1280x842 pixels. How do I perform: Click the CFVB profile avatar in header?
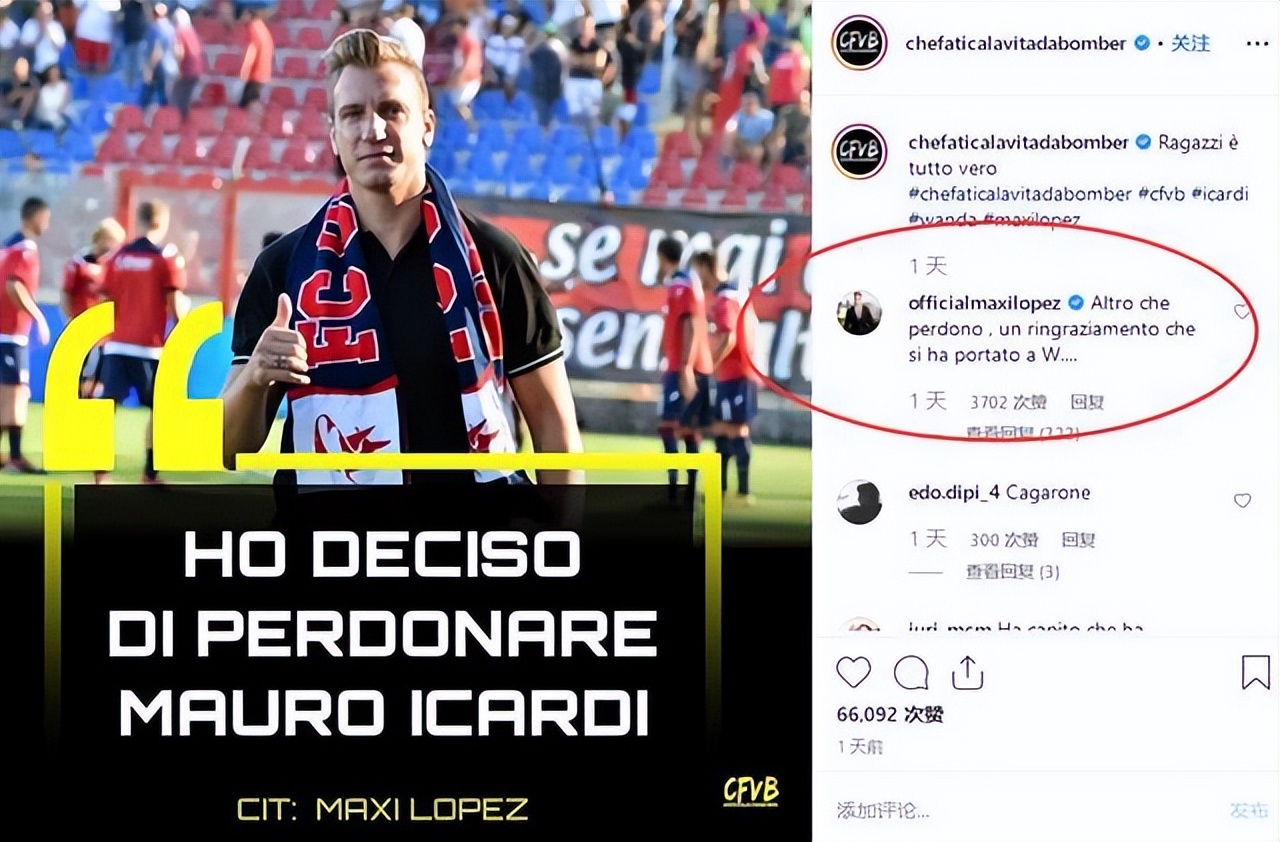859,43
